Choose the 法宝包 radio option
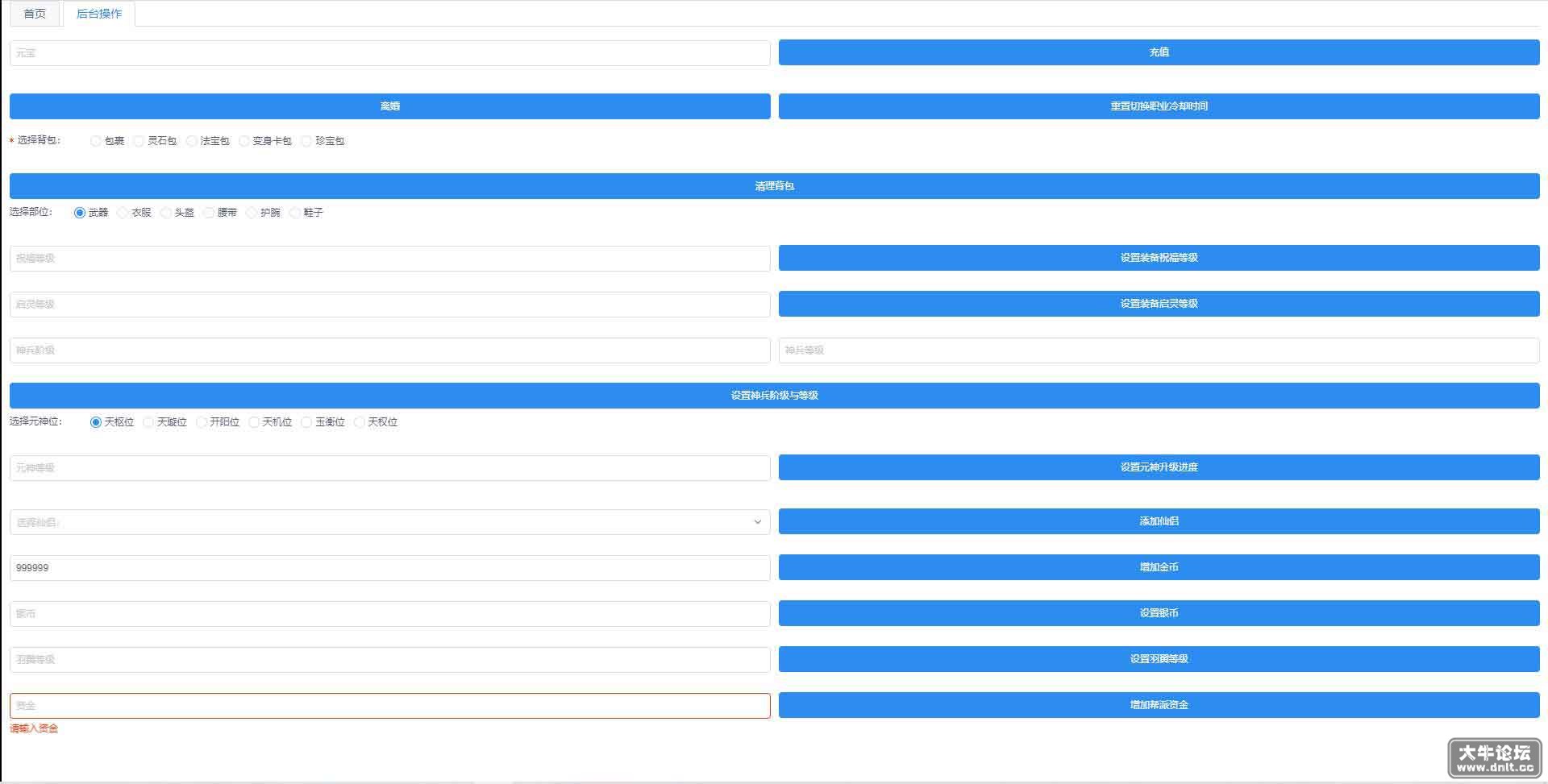 point(192,141)
